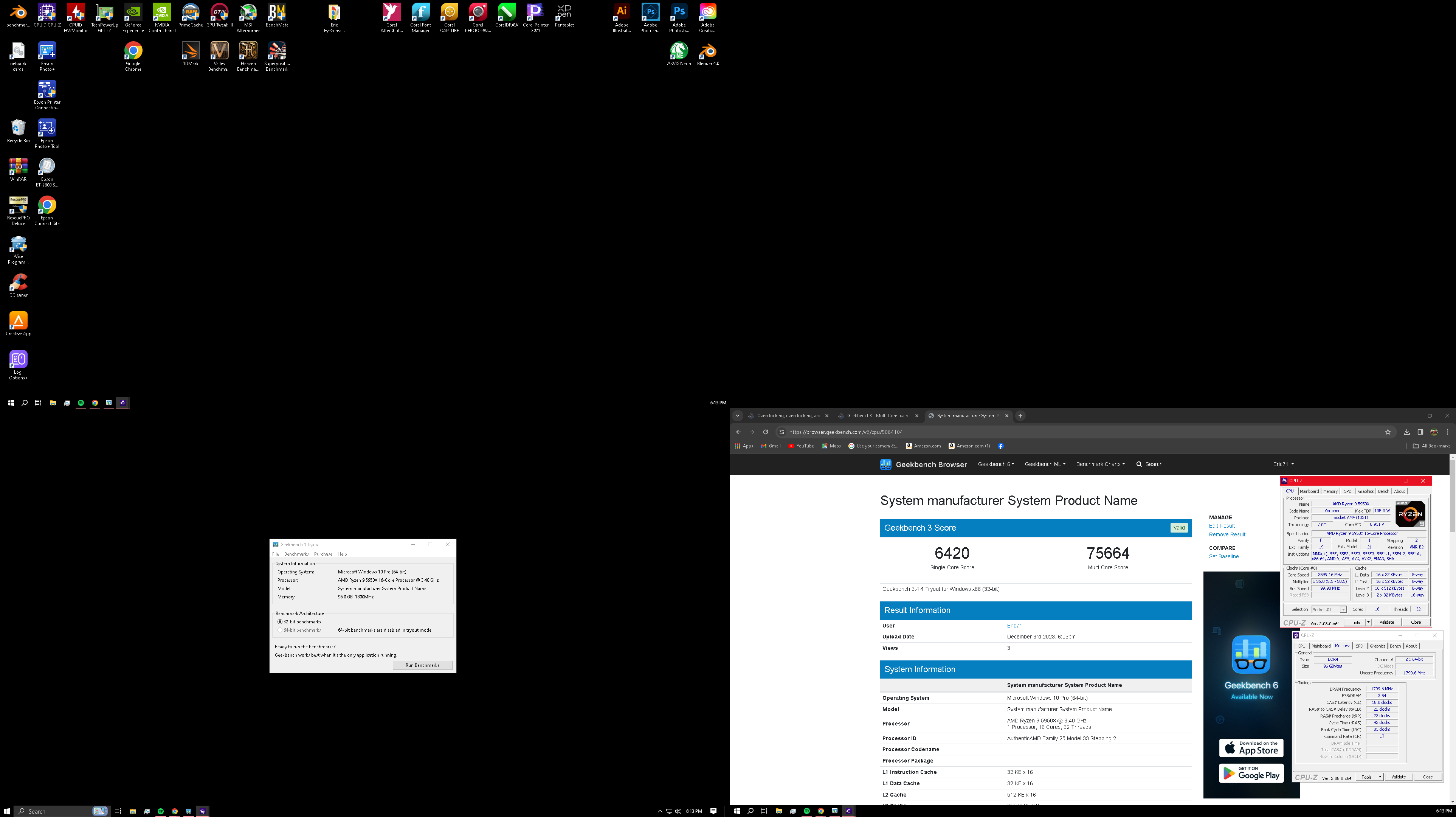Launch the CorelDRAW desktop icon
The image size is (1456, 817).
click(x=506, y=15)
